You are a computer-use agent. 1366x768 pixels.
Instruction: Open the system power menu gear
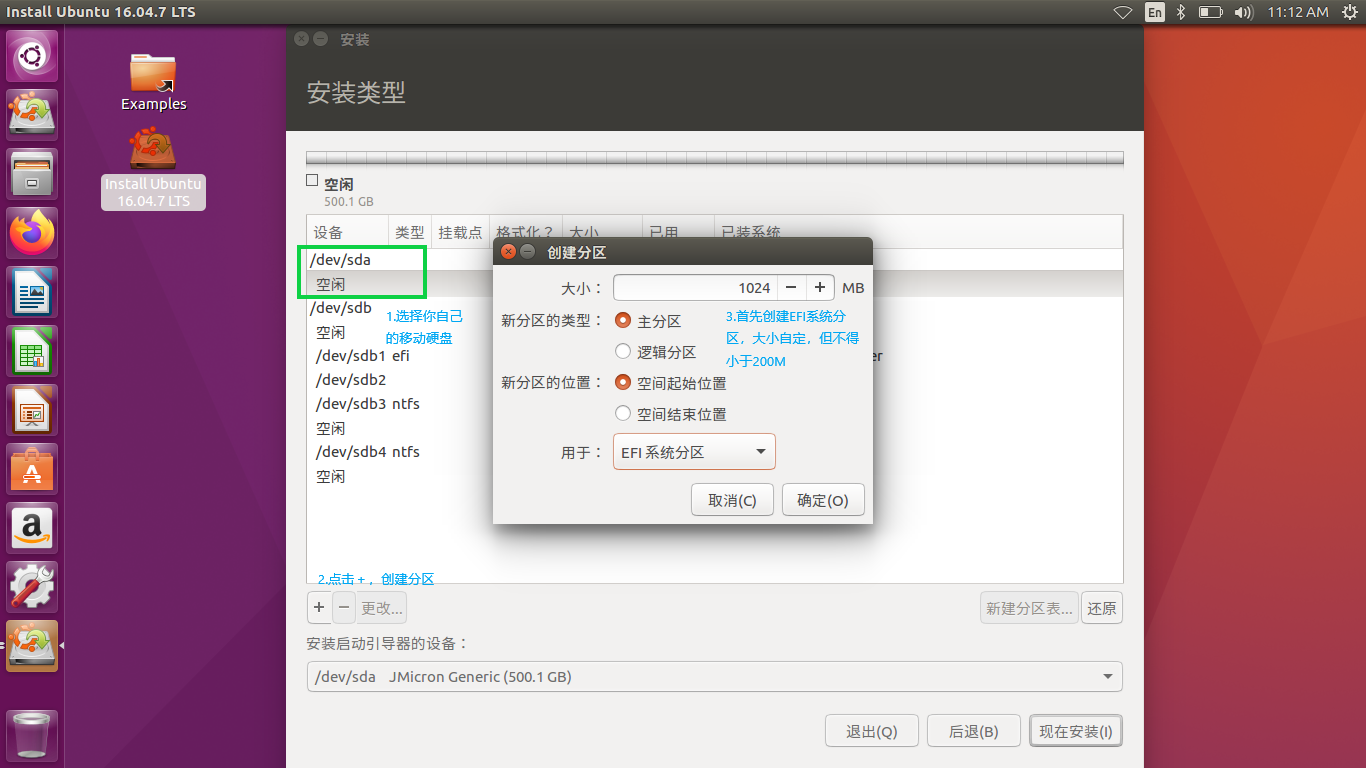tap(1351, 12)
